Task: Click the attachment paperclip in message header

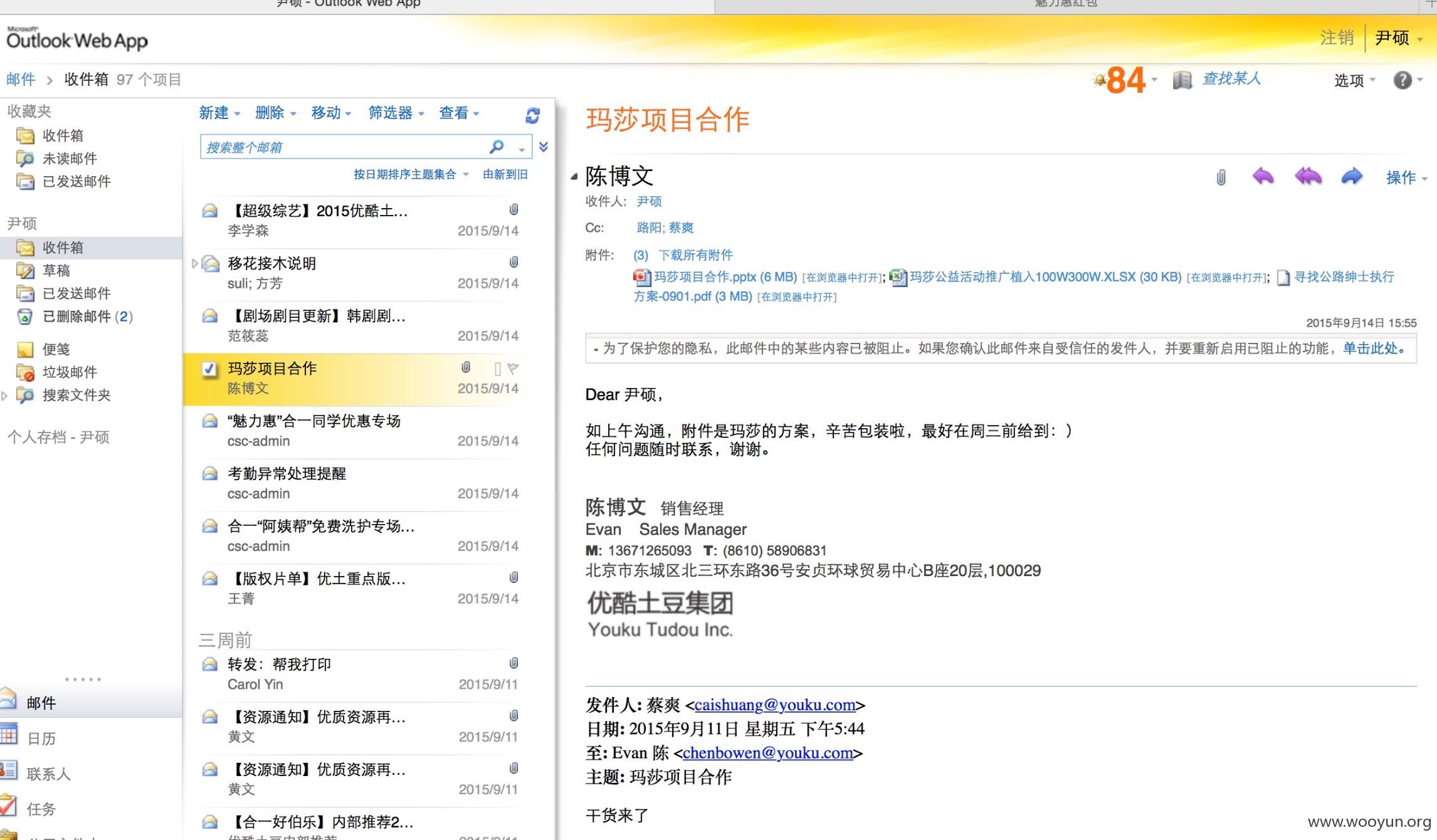Action: pyautogui.click(x=1221, y=177)
